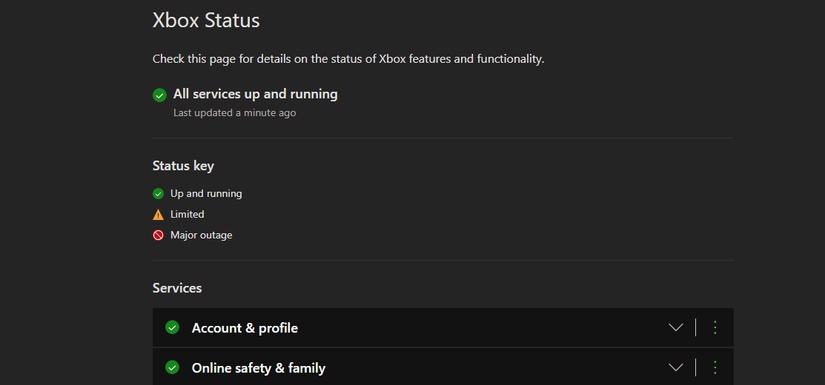The image size is (825, 385).
Task: Click the Status key heading
Action: click(x=183, y=166)
